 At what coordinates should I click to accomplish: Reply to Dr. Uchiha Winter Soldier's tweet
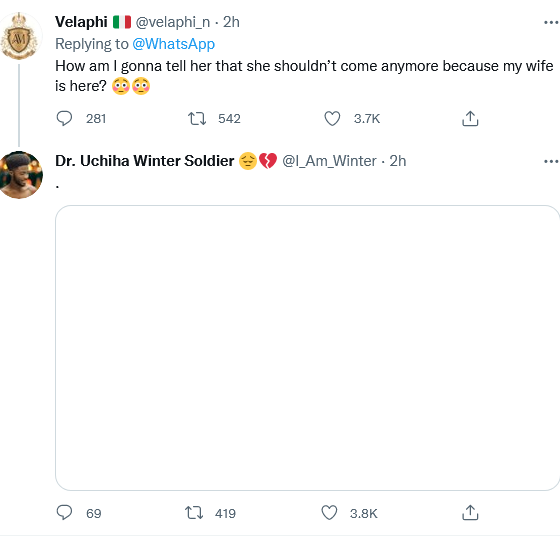click(x=64, y=513)
